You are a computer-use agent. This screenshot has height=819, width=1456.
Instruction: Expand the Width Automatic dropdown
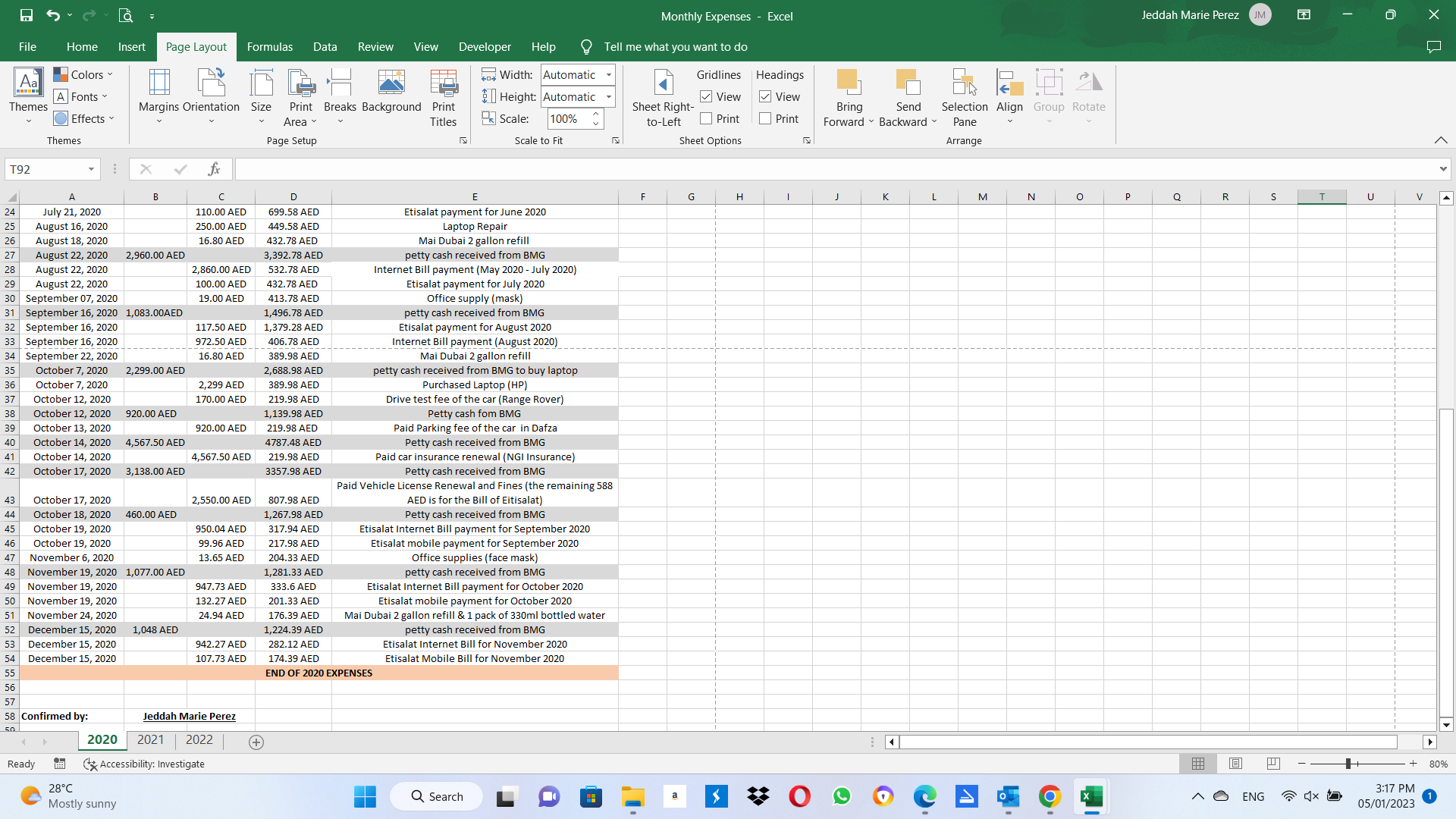pyautogui.click(x=608, y=75)
